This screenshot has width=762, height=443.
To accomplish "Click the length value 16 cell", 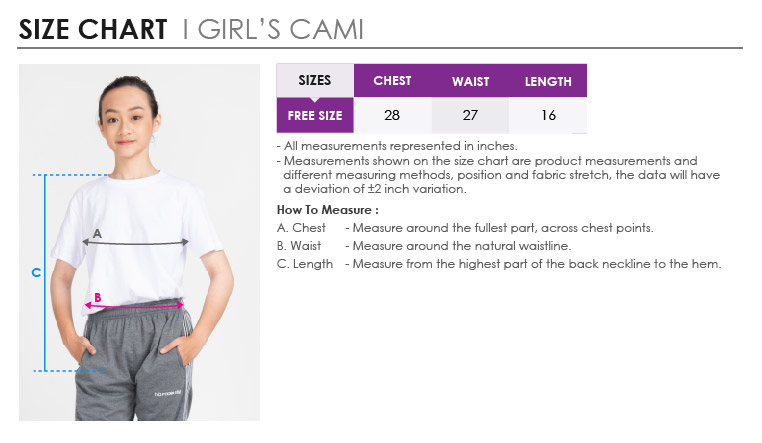I will tap(548, 115).
